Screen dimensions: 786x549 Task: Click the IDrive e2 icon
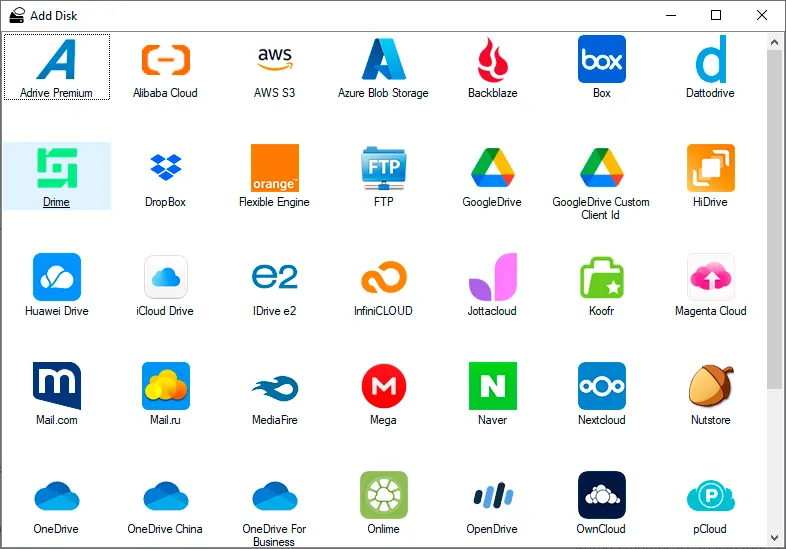[x=275, y=276]
